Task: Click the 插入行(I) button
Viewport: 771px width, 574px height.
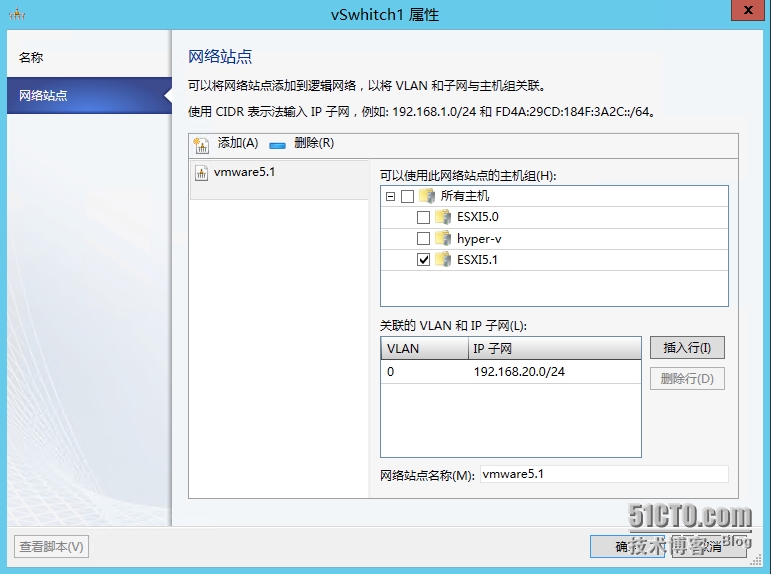Action: (x=687, y=348)
